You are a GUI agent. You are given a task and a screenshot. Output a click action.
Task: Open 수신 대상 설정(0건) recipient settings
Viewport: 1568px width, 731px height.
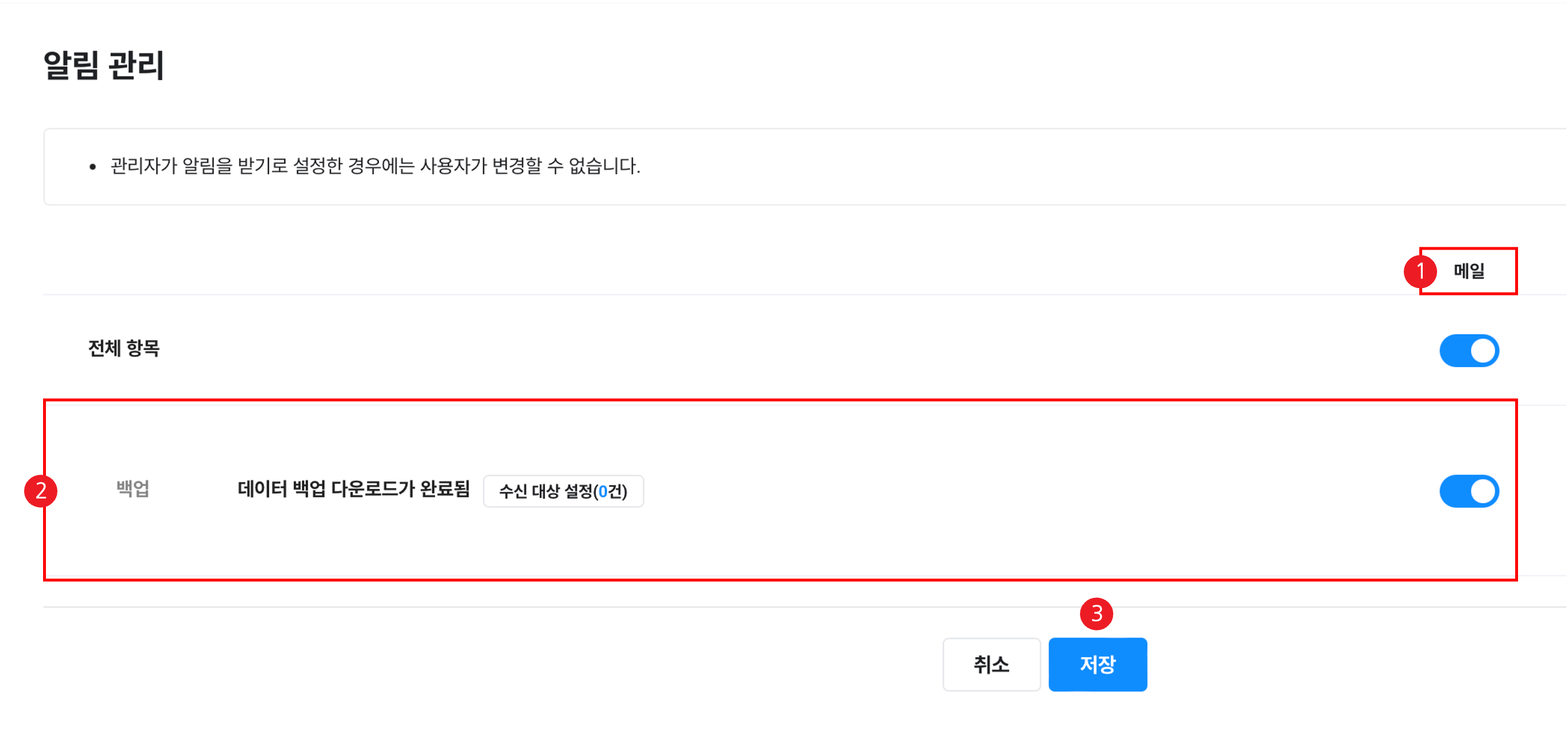(563, 491)
